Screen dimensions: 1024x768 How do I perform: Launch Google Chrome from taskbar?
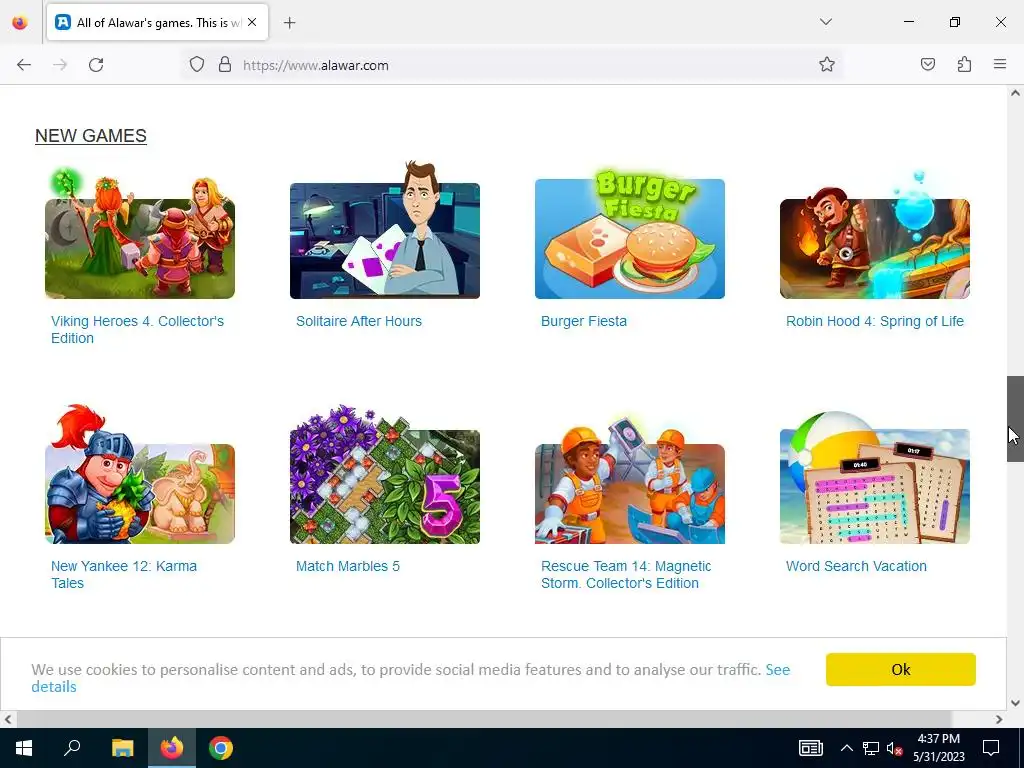click(221, 748)
